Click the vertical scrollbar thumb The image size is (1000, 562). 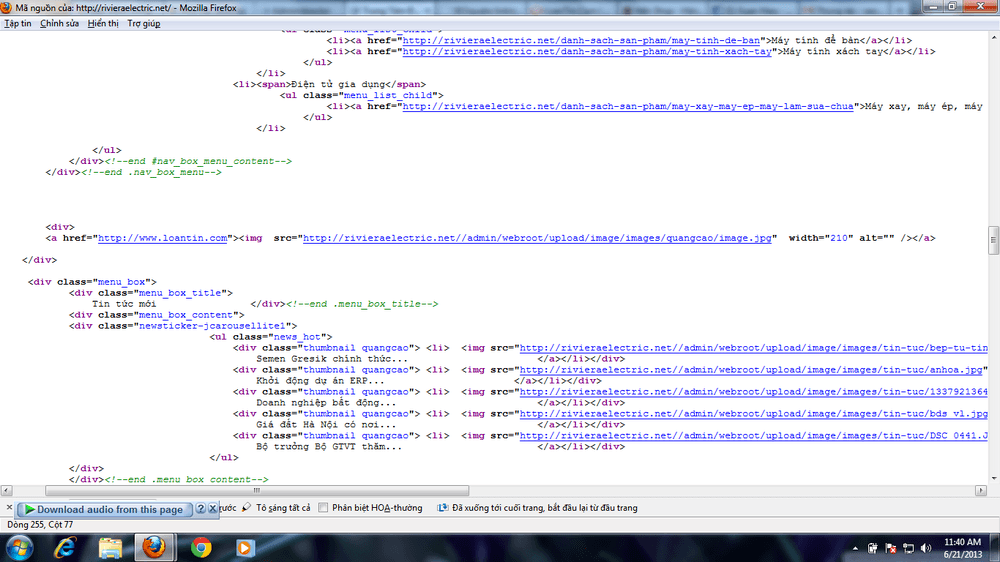pos(994,240)
